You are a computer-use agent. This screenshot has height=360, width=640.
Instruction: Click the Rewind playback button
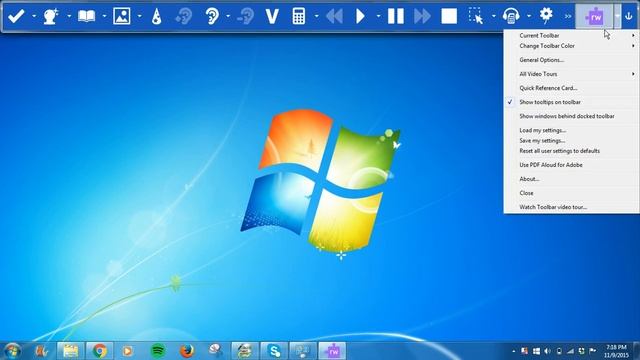click(x=334, y=16)
